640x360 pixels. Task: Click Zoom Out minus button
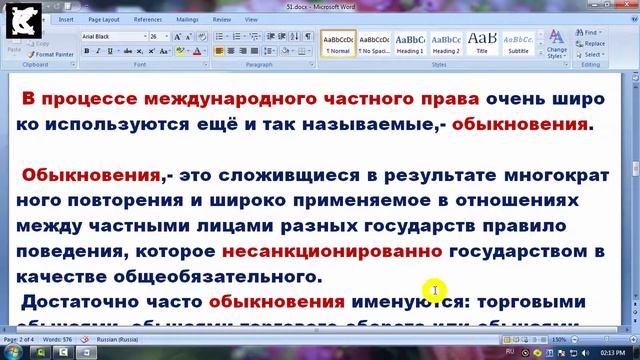(575, 340)
